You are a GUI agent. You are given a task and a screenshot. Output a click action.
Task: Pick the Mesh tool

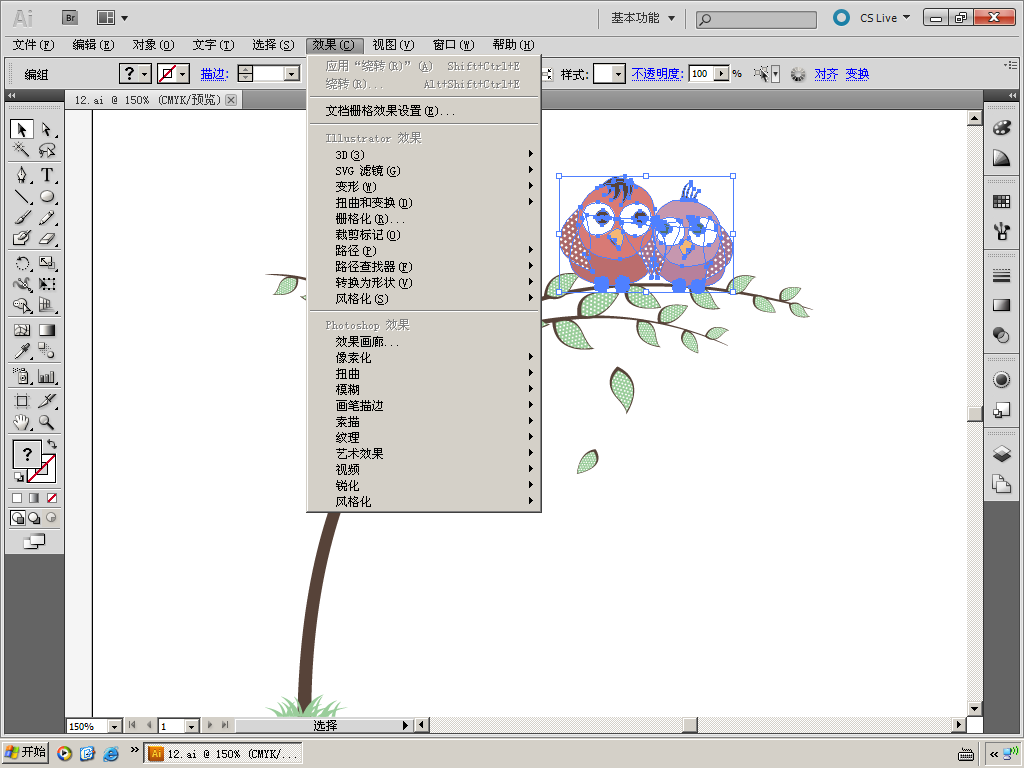[x=22, y=330]
